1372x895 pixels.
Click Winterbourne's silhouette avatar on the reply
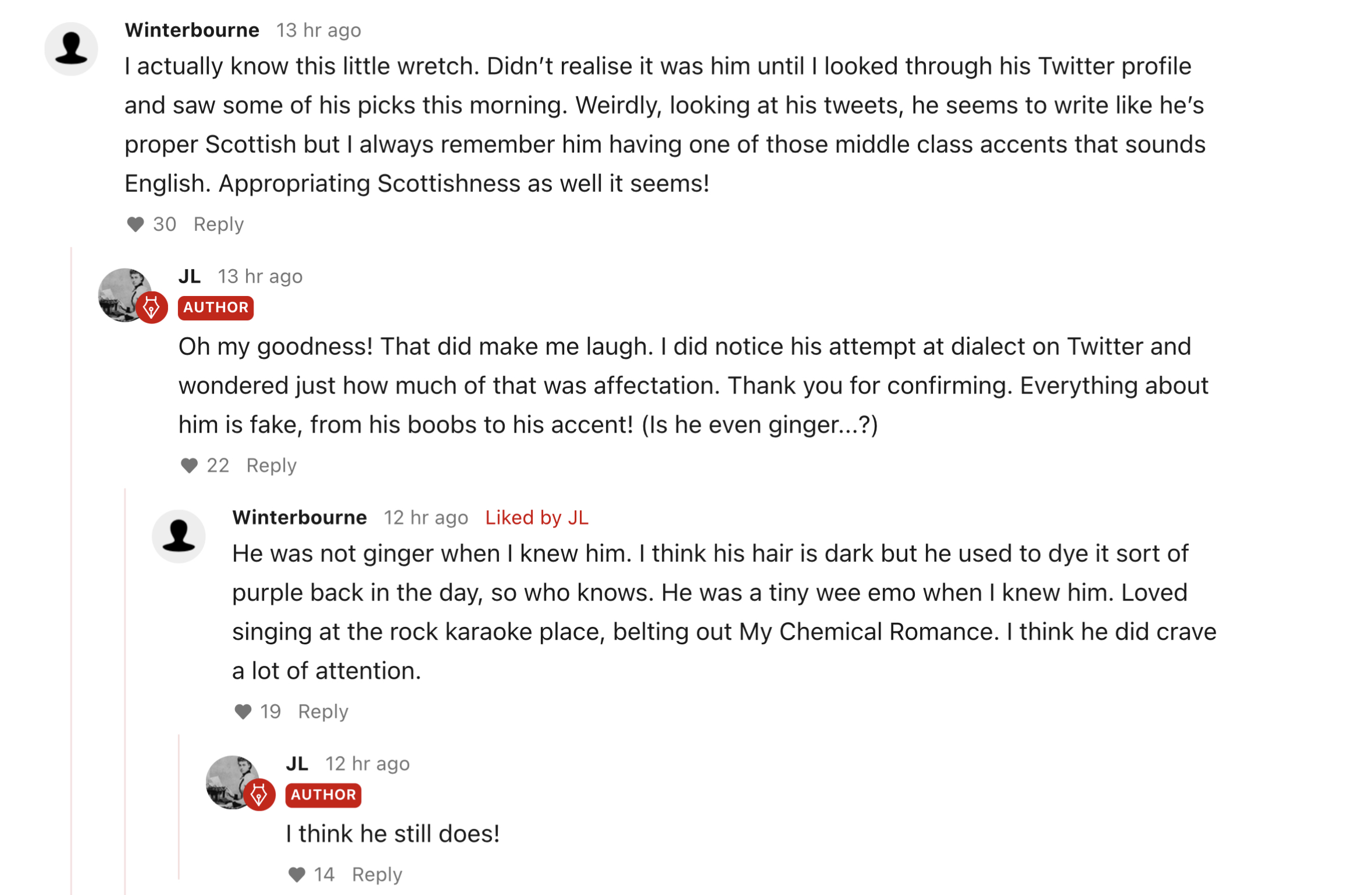[x=179, y=536]
